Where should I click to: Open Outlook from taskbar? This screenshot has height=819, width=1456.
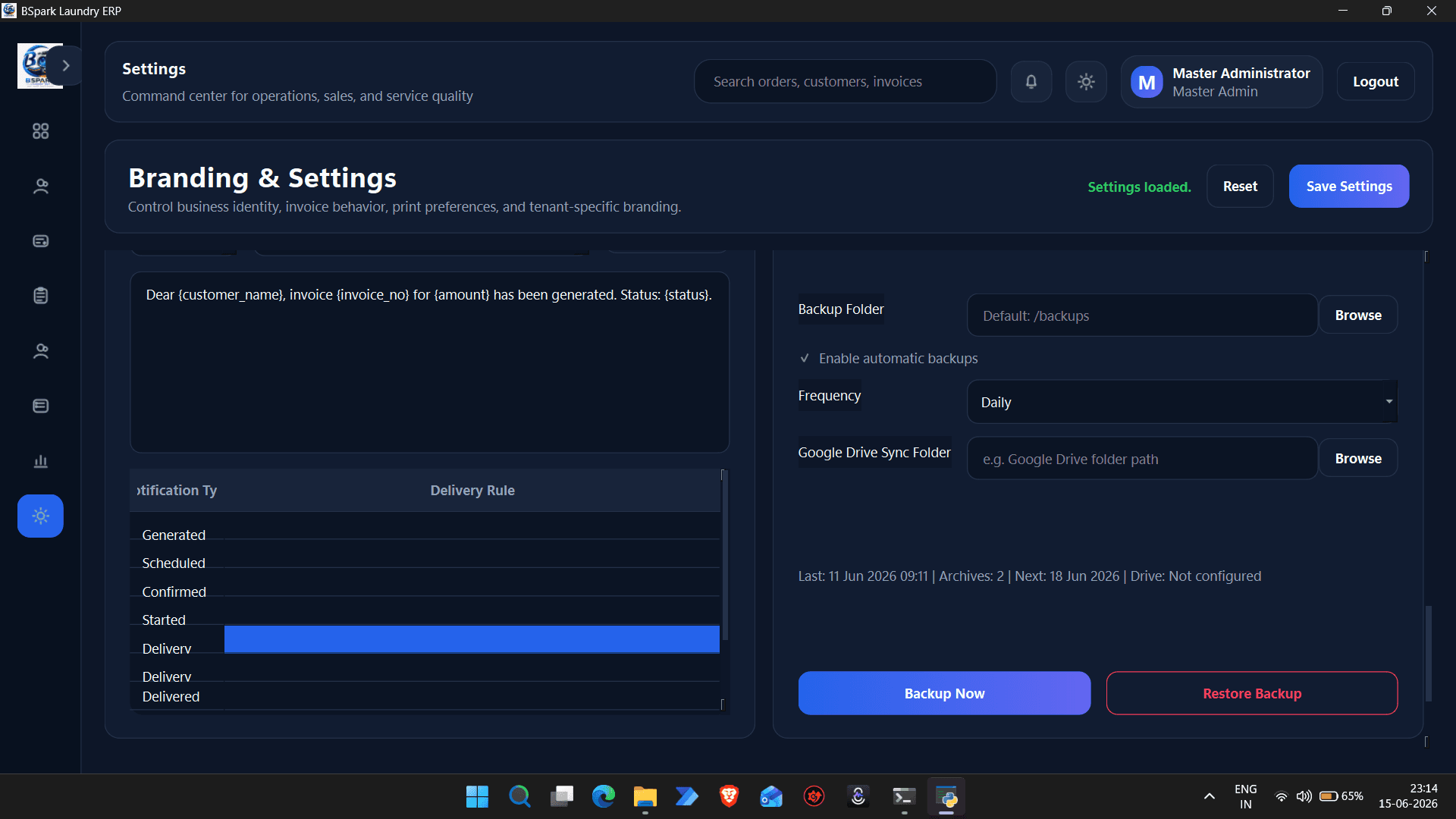point(771,797)
